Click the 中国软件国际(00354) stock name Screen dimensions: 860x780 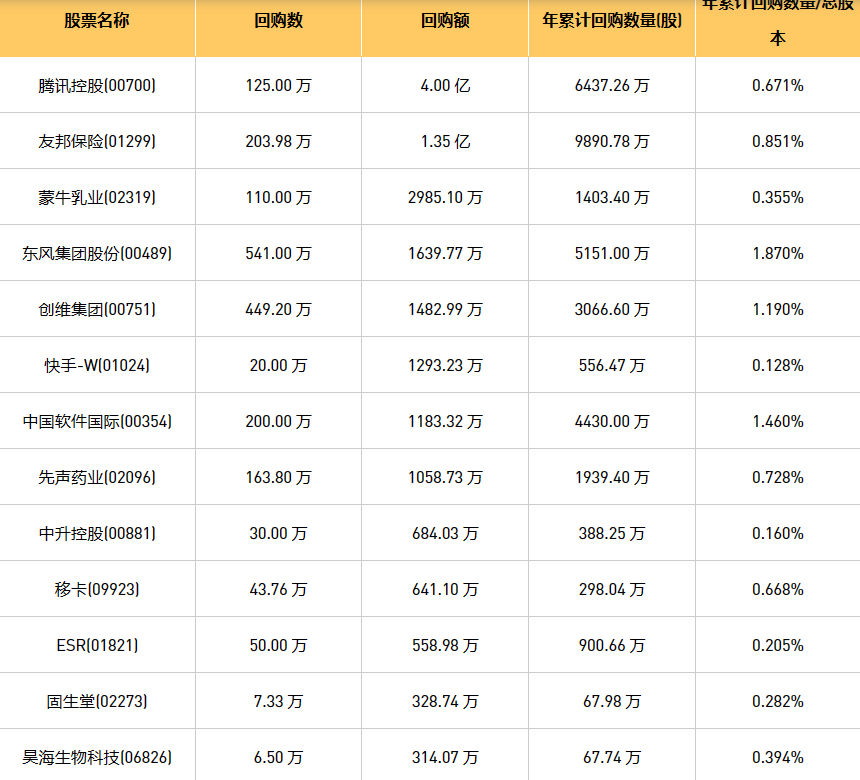coord(97,422)
